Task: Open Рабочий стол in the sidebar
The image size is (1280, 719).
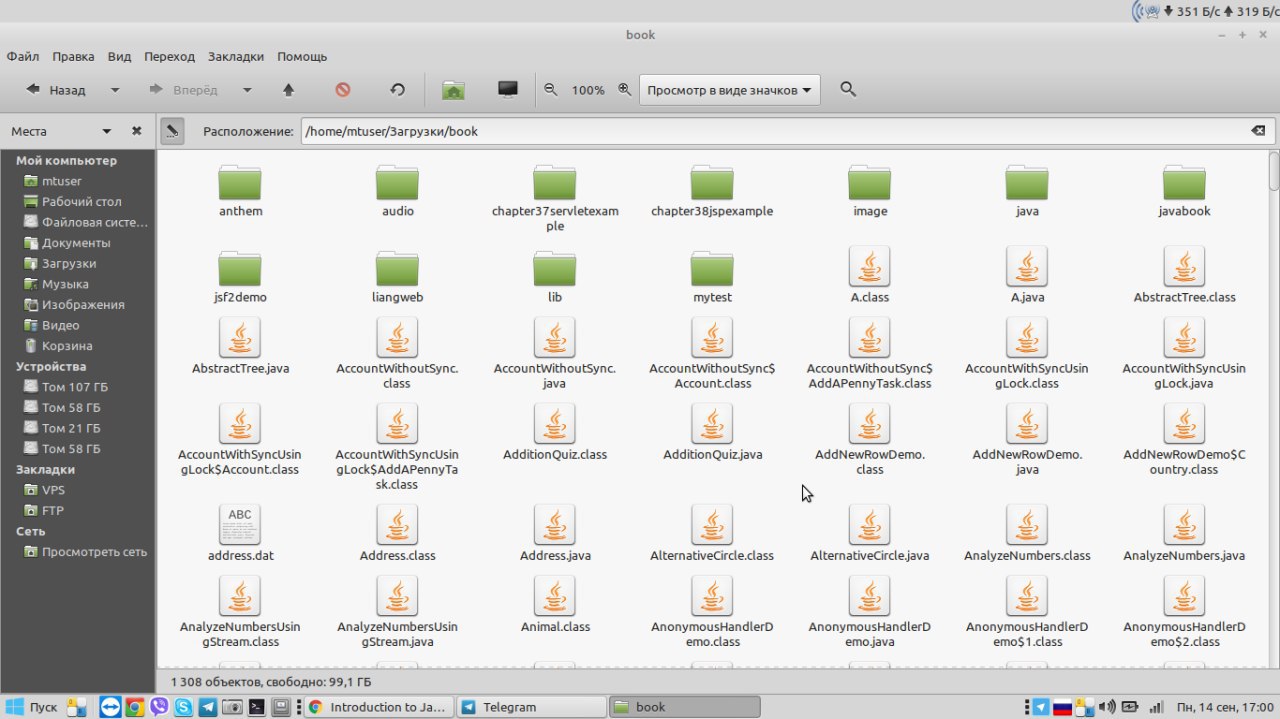Action: point(82,201)
